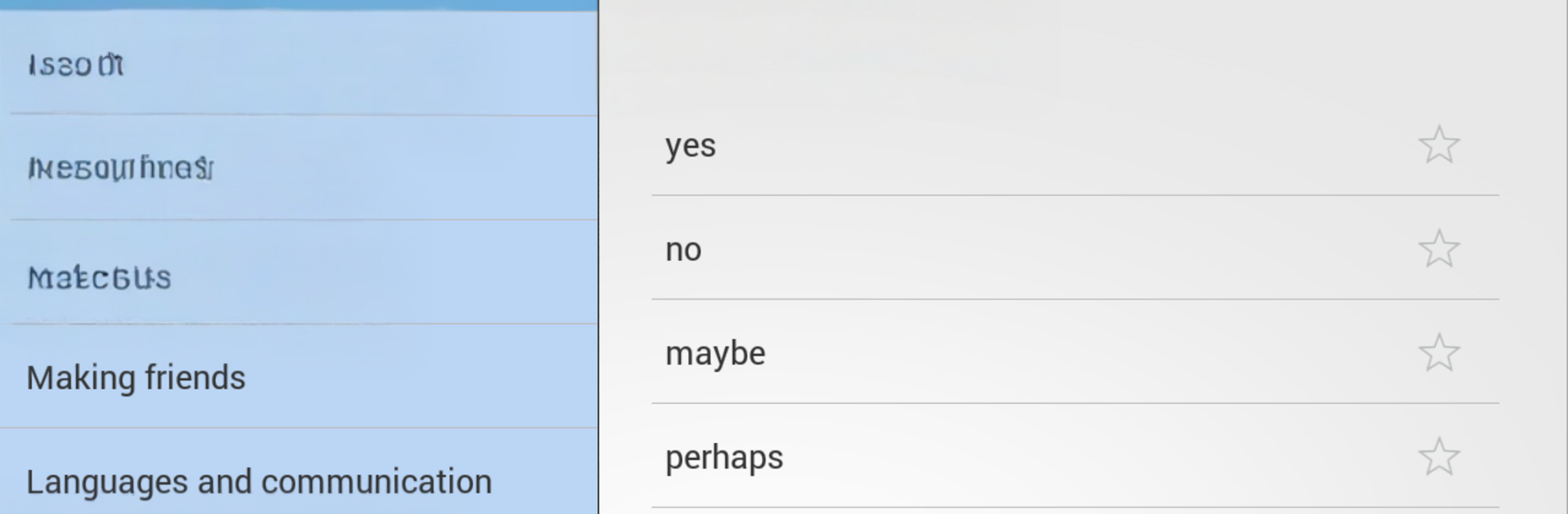
Task: Choose the "perhaps" phrase entry
Action: pos(724,458)
